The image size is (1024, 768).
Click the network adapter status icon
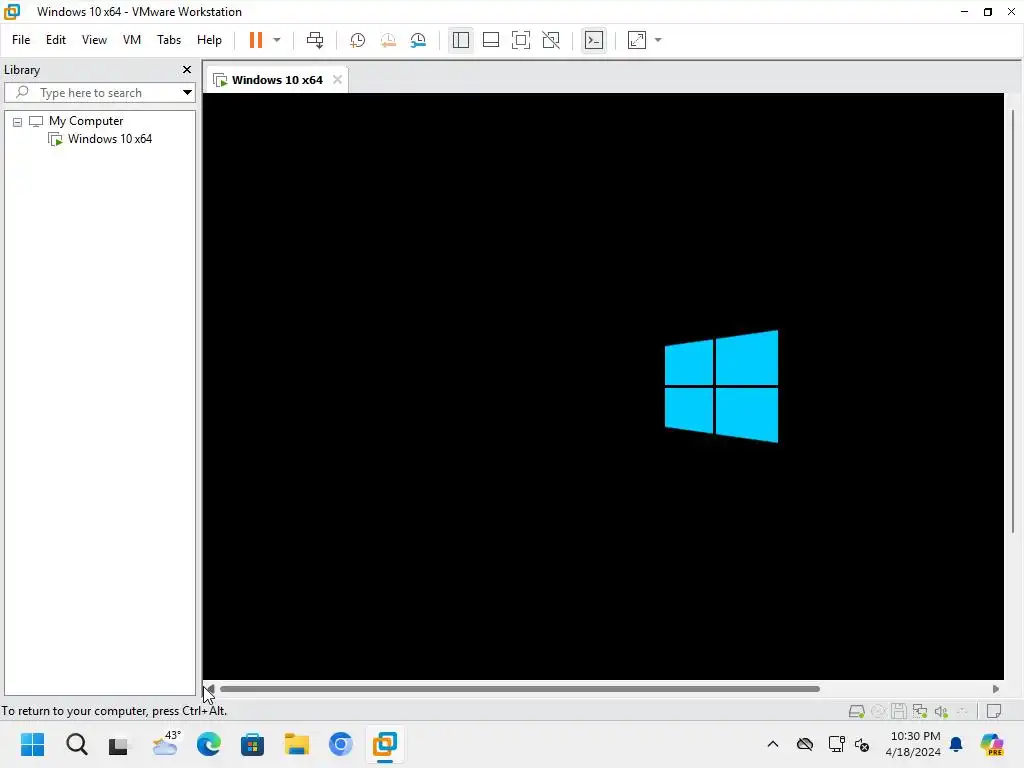point(920,711)
